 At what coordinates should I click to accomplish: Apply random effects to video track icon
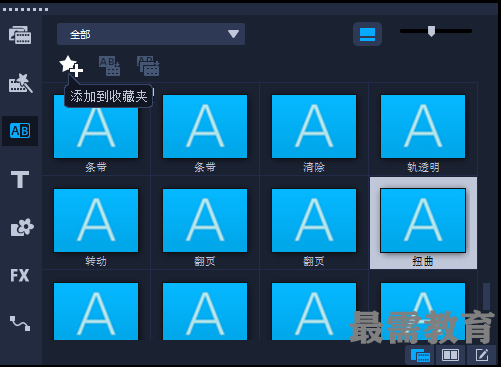click(148, 66)
